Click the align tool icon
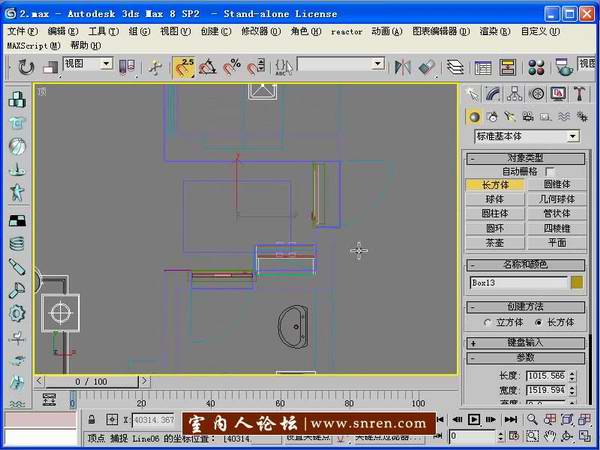The height and width of the screenshot is (450, 600). click(x=426, y=67)
